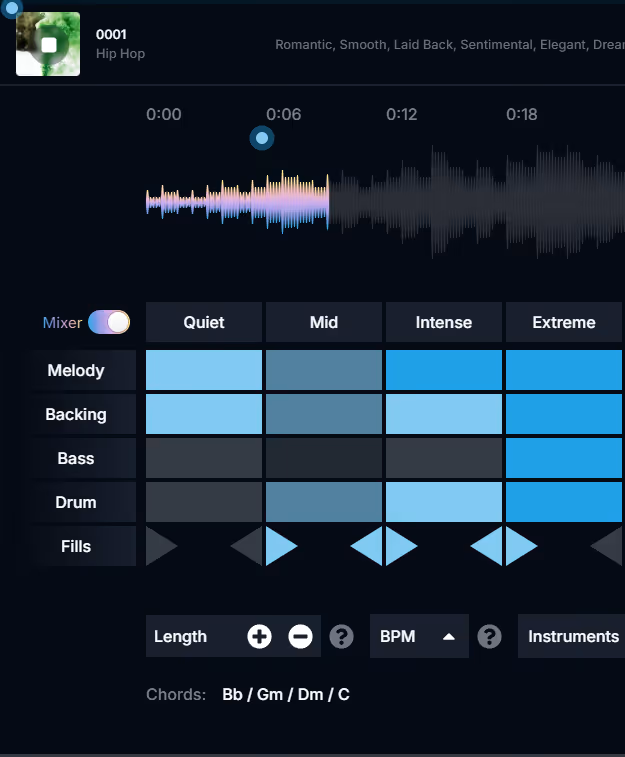This screenshot has width=625, height=757.
Task: Click the Melody row label
Action: [76, 370]
